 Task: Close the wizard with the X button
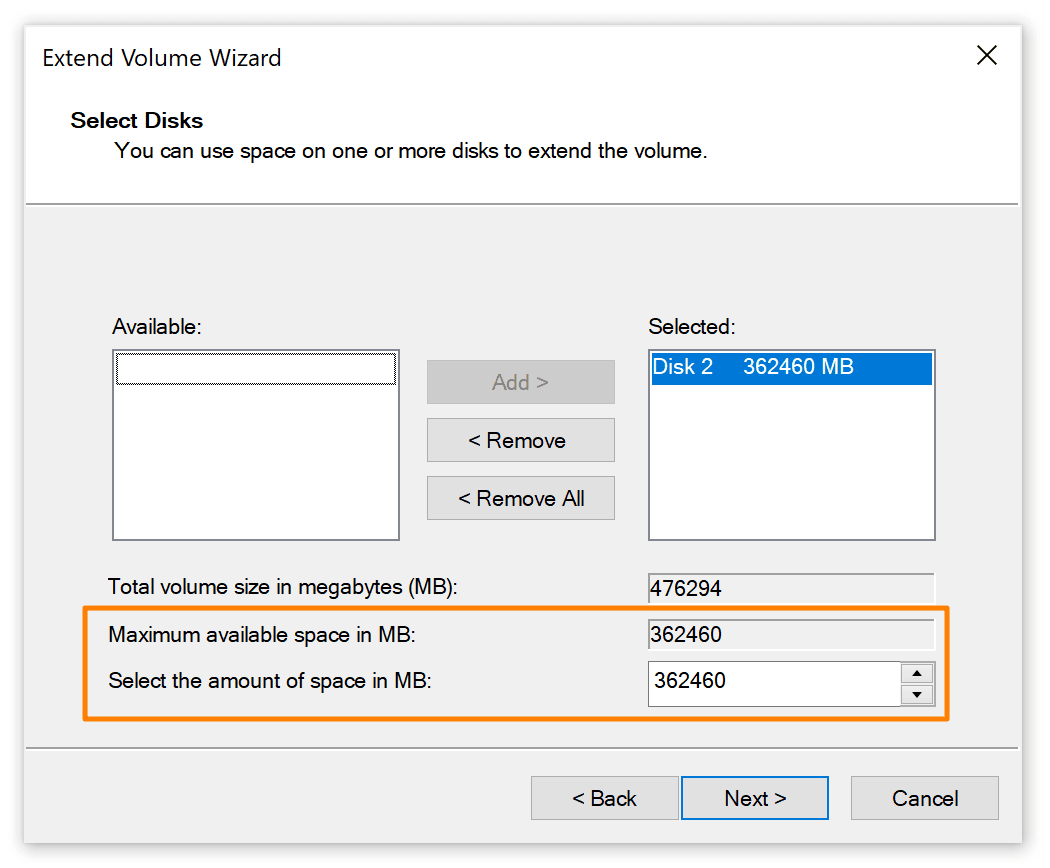point(987,56)
